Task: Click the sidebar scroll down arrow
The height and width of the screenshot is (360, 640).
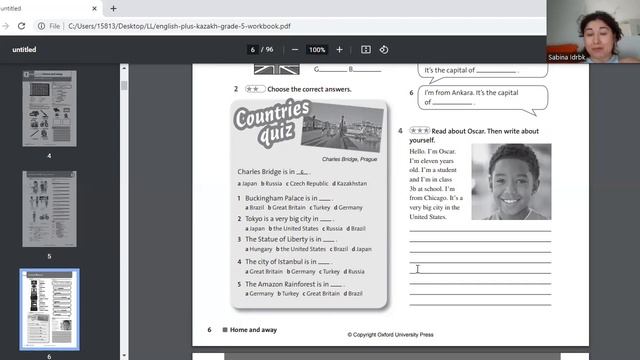Action: (124, 356)
